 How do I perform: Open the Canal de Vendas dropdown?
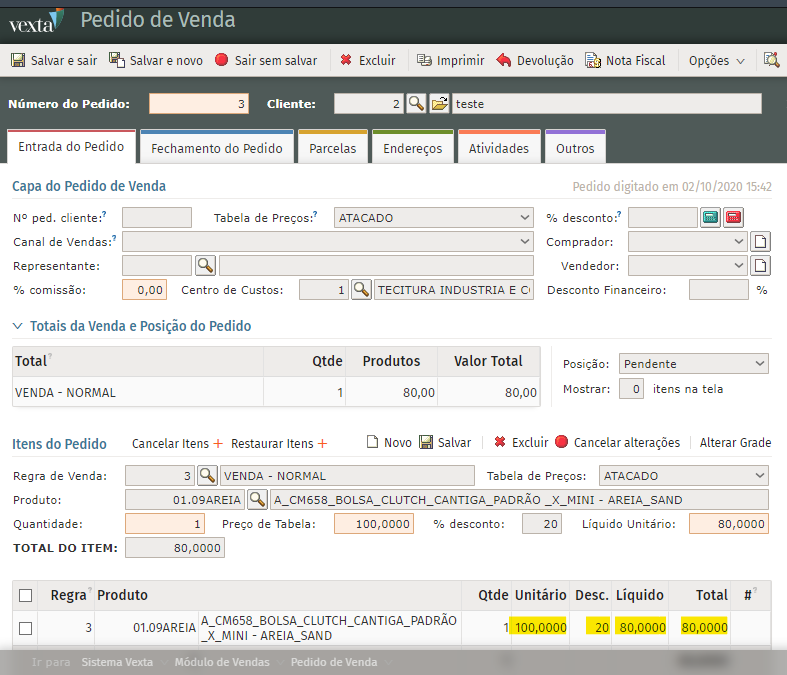(327, 241)
